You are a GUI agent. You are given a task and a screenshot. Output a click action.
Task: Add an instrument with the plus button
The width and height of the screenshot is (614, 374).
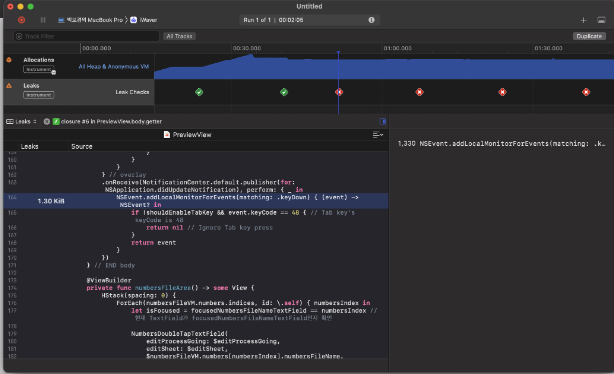(583, 20)
